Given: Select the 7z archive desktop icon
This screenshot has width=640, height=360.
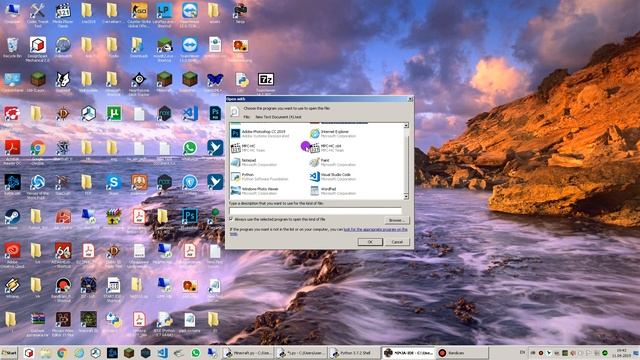Looking at the screenshot, I should point(266,82).
